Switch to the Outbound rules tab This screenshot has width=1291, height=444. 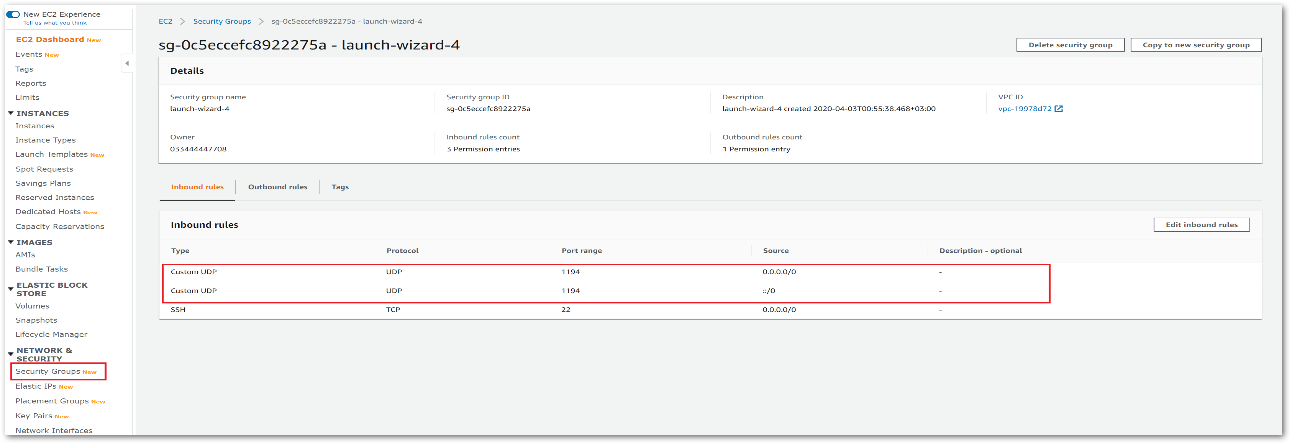tap(277, 187)
